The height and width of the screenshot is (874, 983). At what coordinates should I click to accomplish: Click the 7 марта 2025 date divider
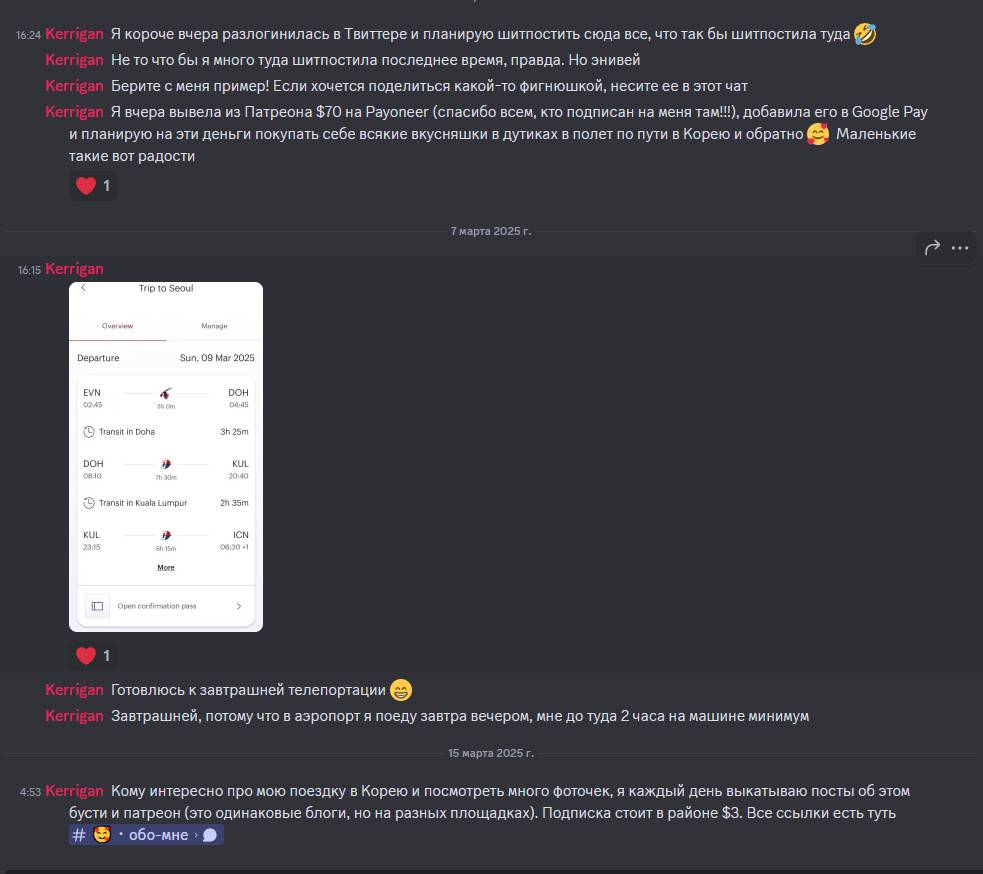tap(490, 231)
